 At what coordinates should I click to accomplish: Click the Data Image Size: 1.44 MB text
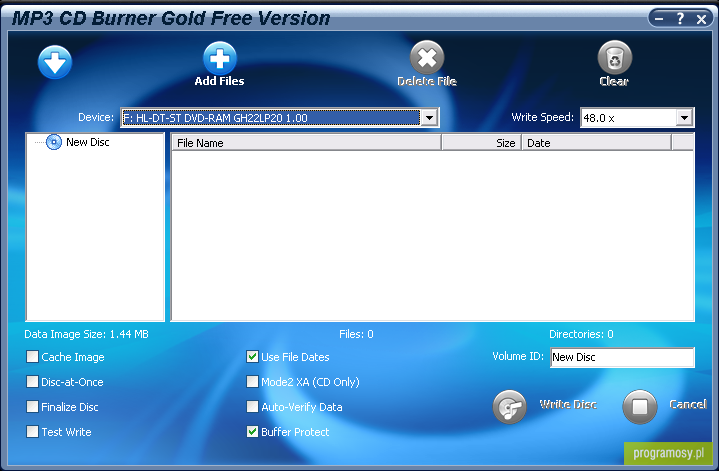(x=87, y=334)
